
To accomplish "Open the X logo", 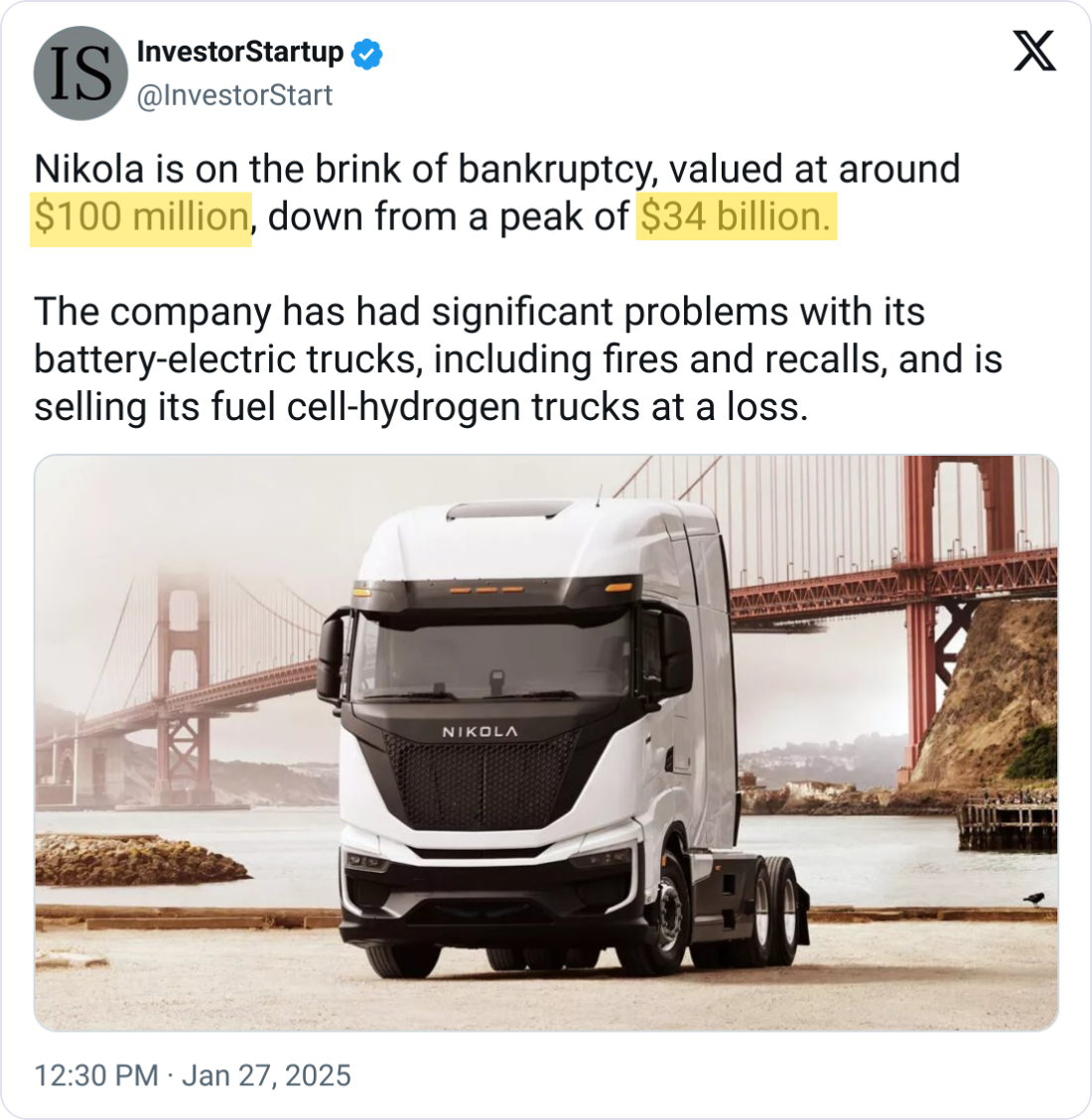I will (1034, 50).
